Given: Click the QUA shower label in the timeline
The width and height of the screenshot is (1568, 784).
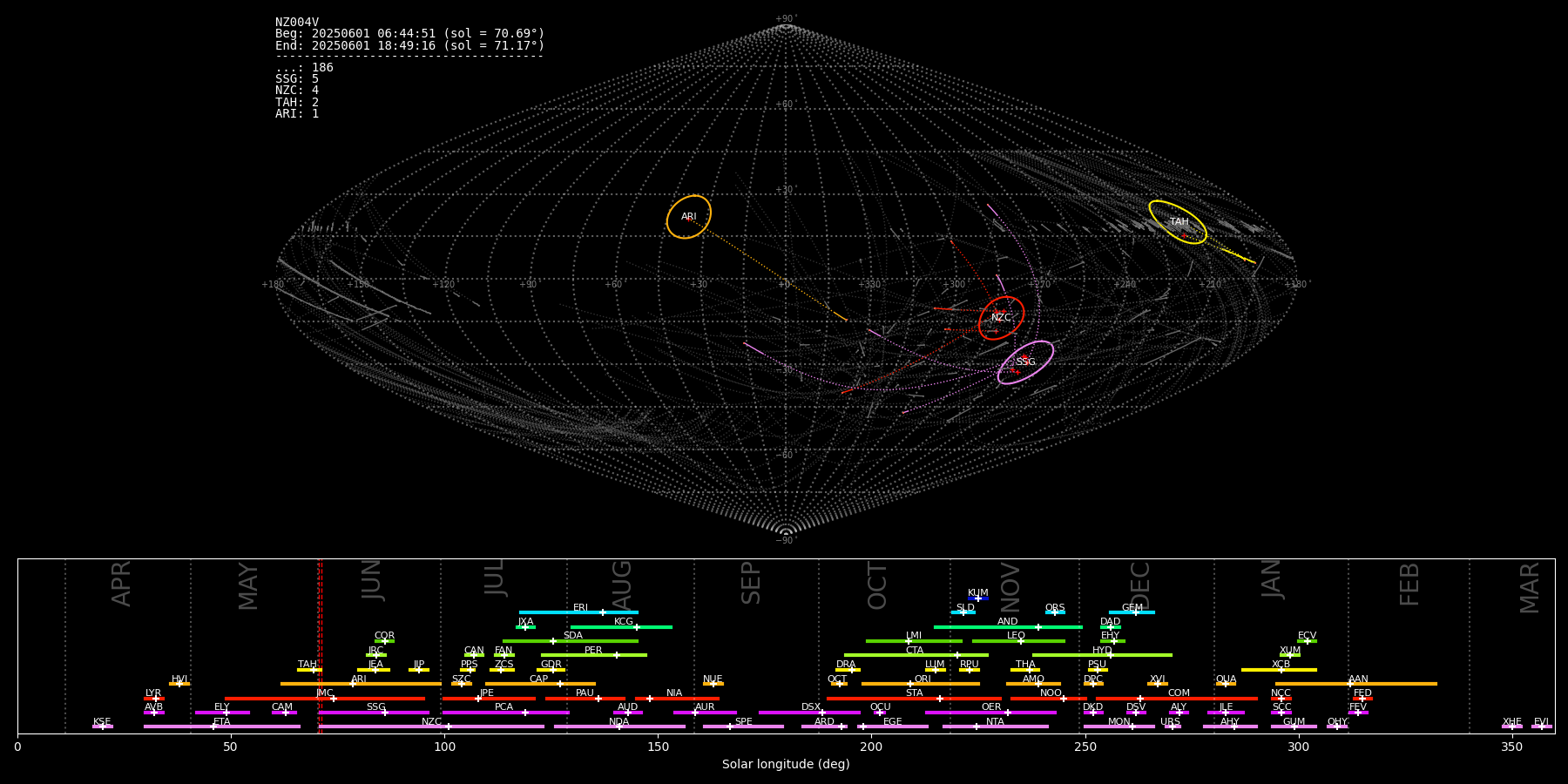Looking at the screenshot, I should (x=1226, y=679).
